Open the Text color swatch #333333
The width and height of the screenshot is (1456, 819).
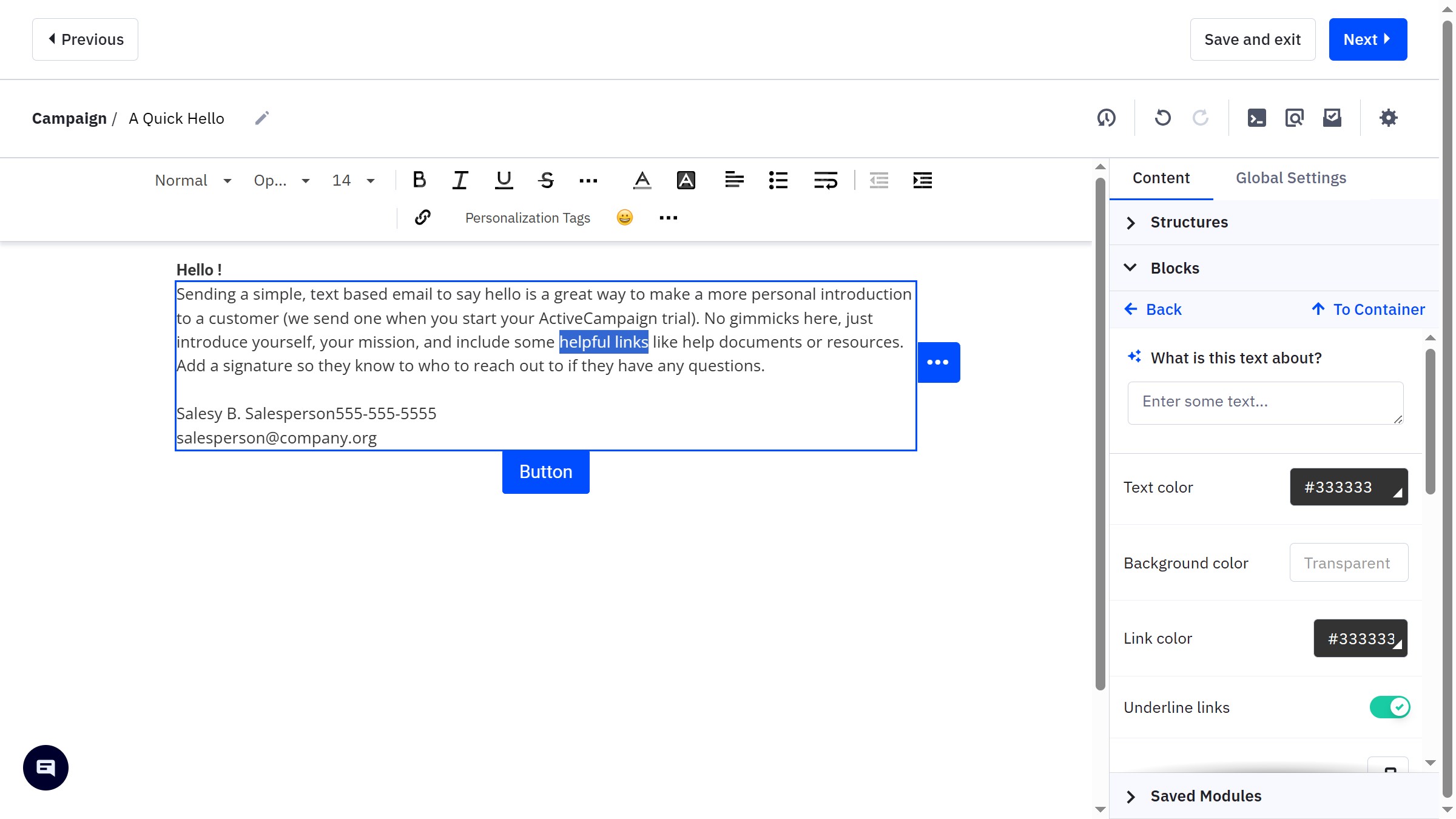pyautogui.click(x=1348, y=487)
